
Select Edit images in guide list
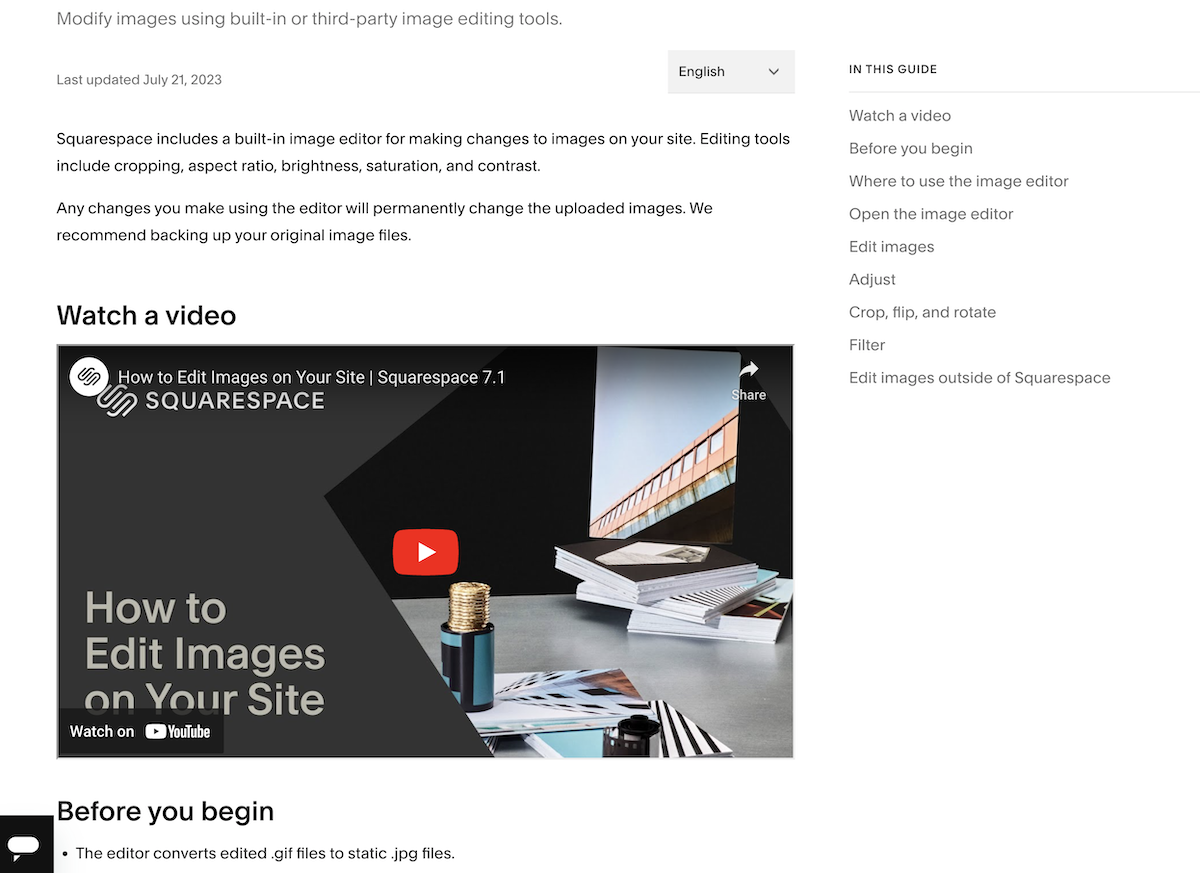coord(892,247)
